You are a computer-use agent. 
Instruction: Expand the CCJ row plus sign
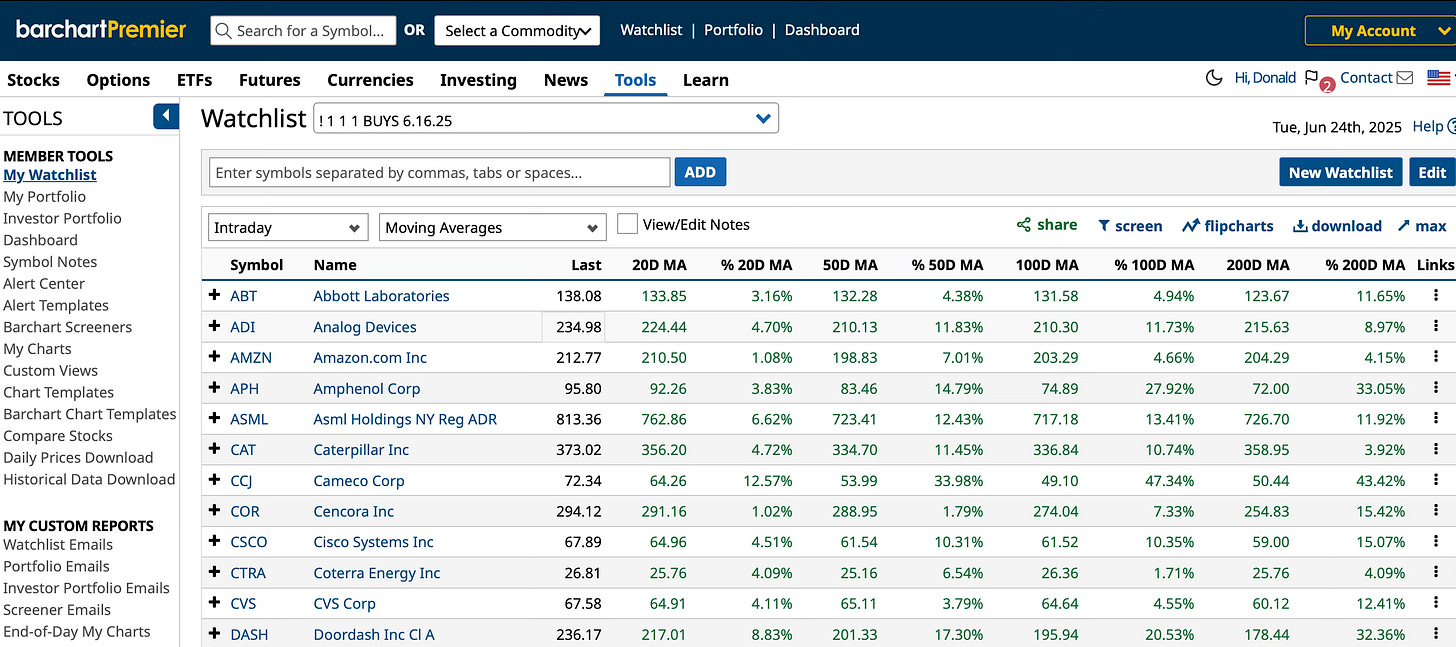coord(213,480)
